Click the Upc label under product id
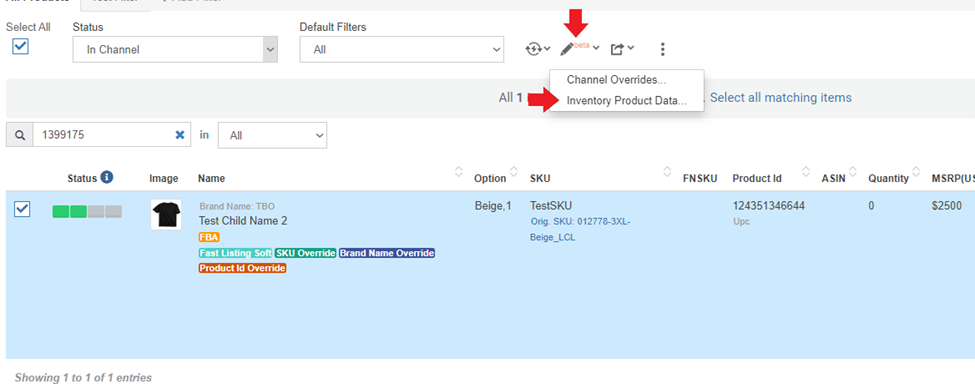 click(741, 221)
